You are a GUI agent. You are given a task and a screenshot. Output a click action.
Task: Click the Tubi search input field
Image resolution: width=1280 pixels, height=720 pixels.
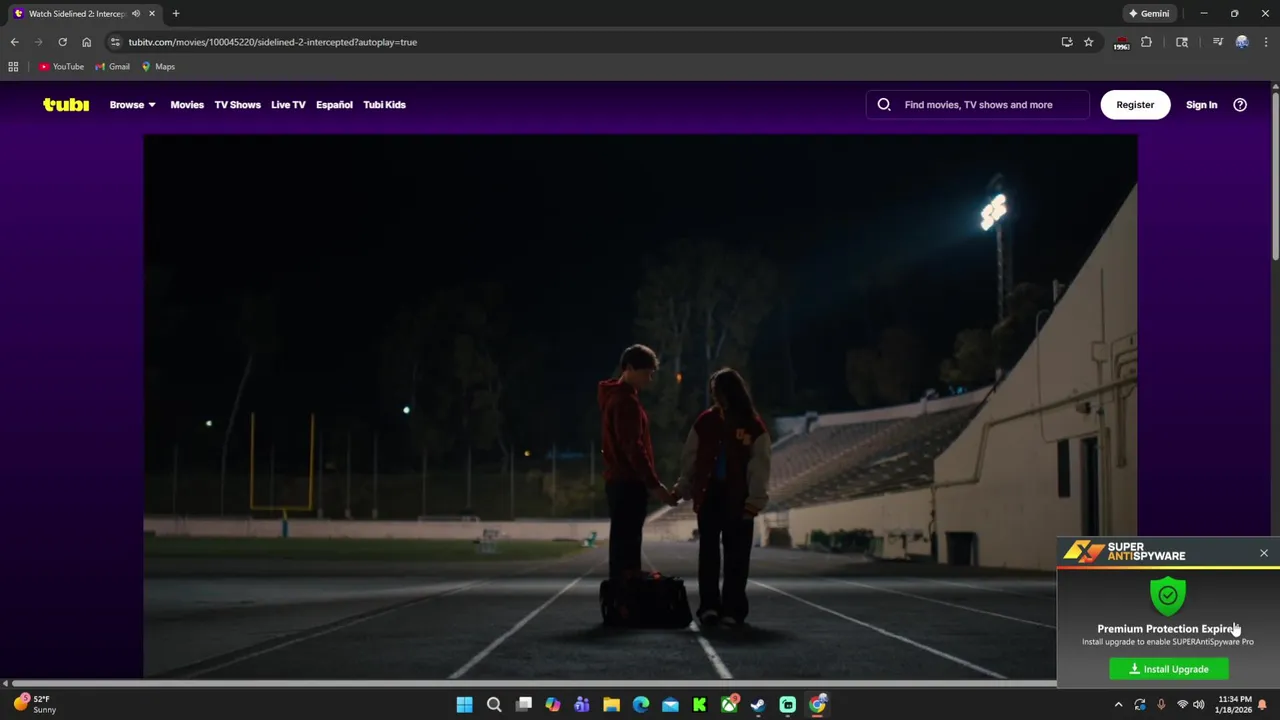click(978, 104)
